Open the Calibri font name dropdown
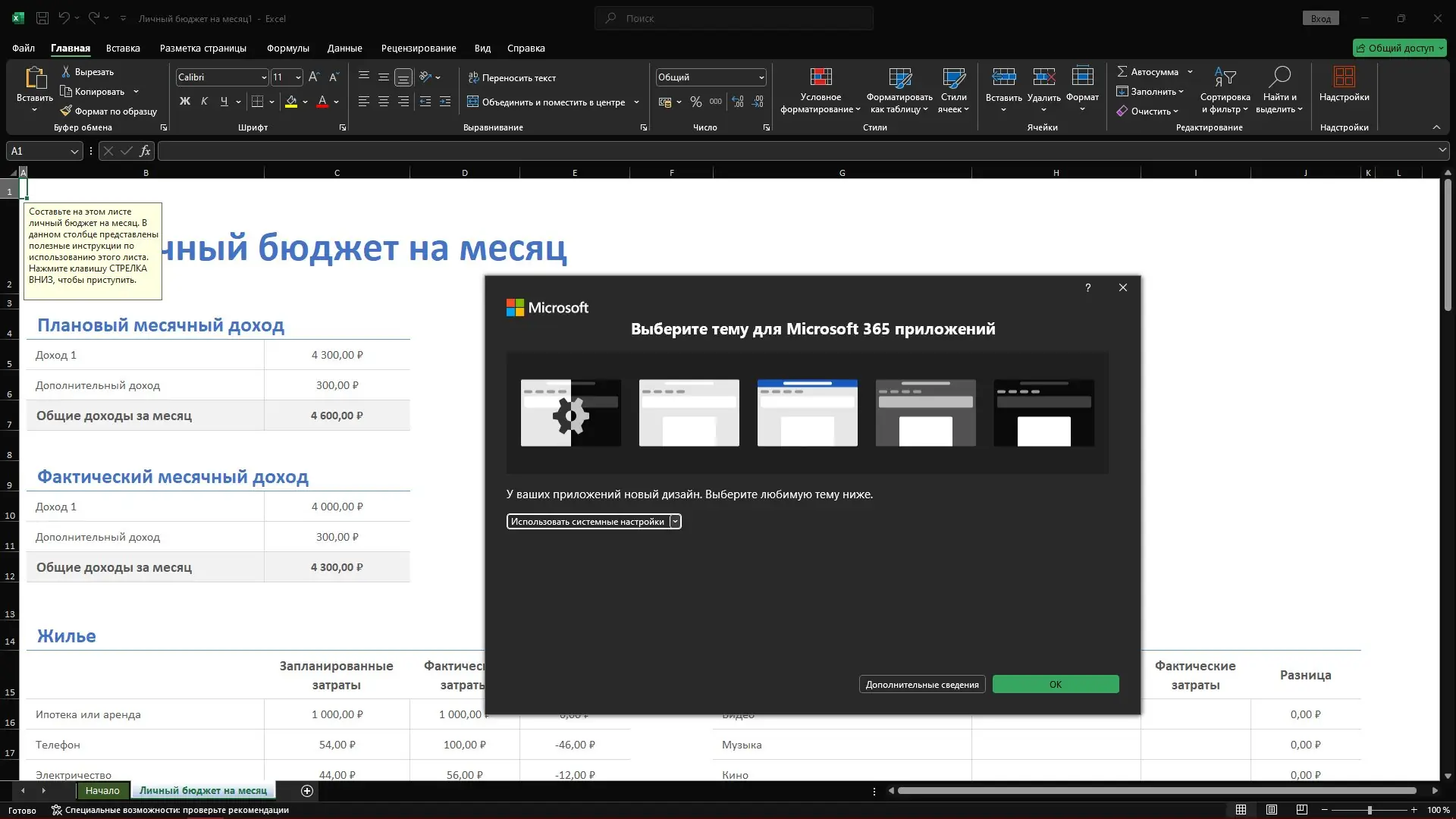 (x=263, y=77)
